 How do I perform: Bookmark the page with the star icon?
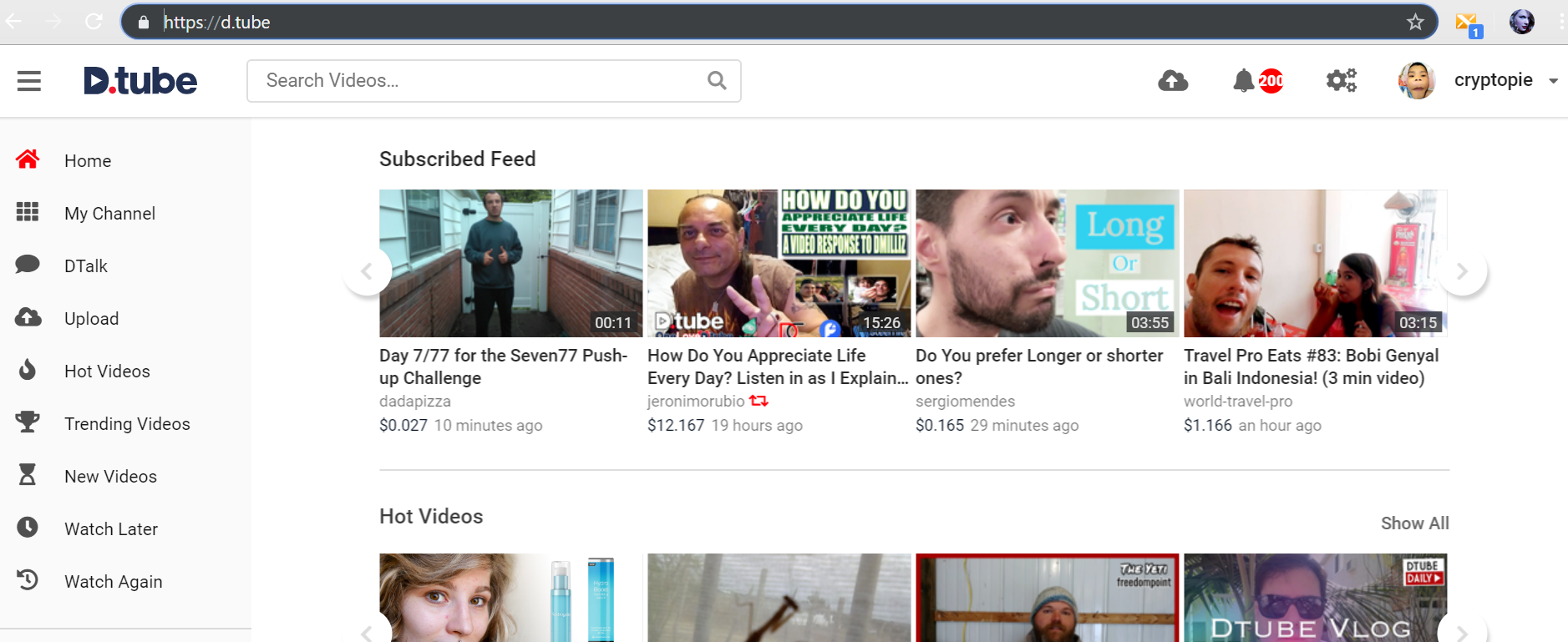(x=1415, y=22)
